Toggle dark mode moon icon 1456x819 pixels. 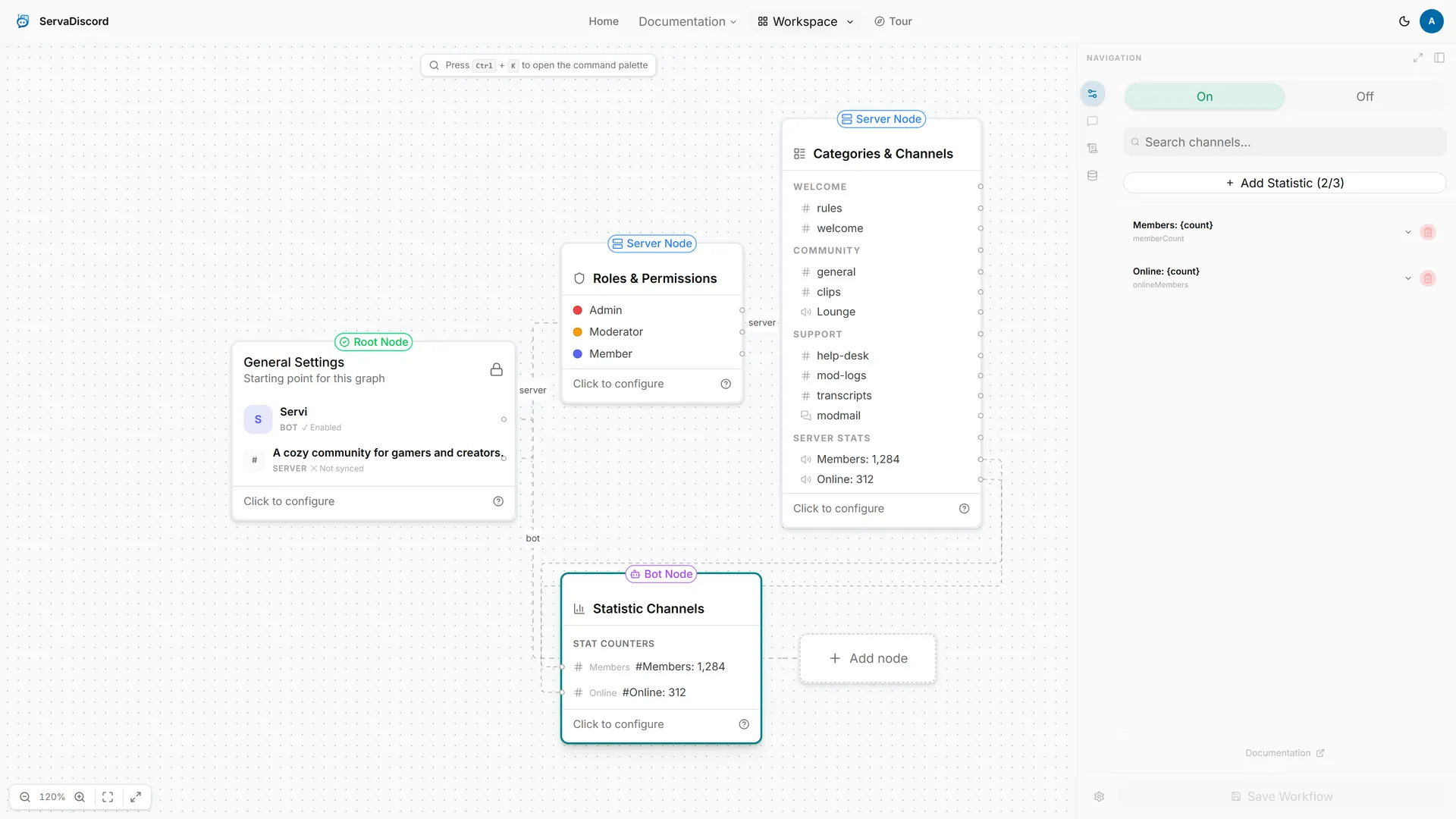(1404, 21)
